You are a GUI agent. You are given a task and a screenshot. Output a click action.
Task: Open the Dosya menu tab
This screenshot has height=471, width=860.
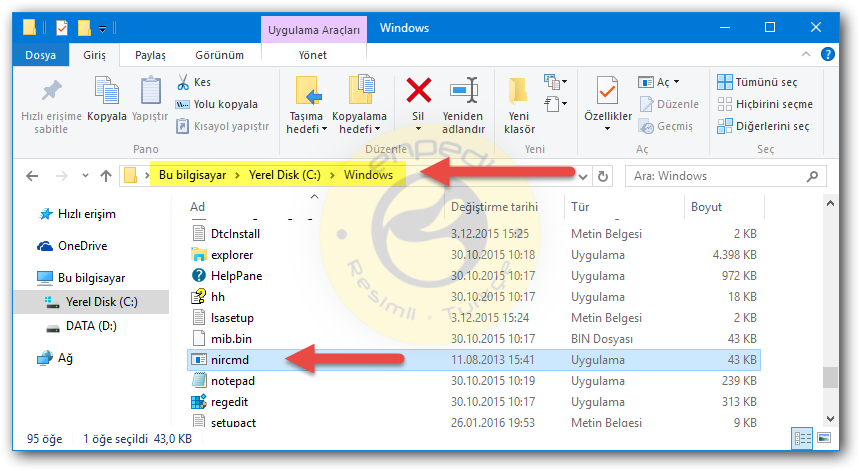(x=41, y=55)
